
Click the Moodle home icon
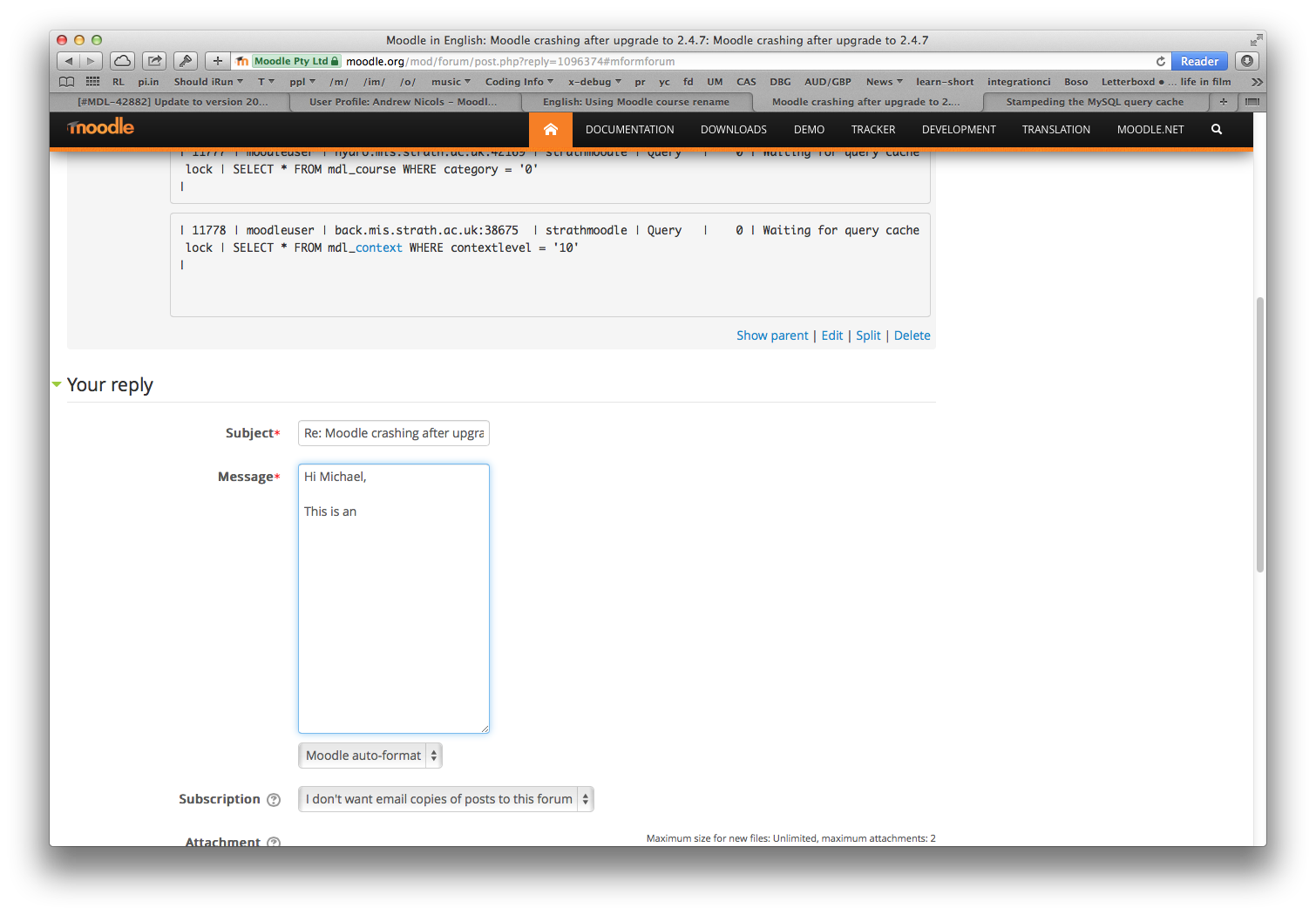pyautogui.click(x=551, y=130)
